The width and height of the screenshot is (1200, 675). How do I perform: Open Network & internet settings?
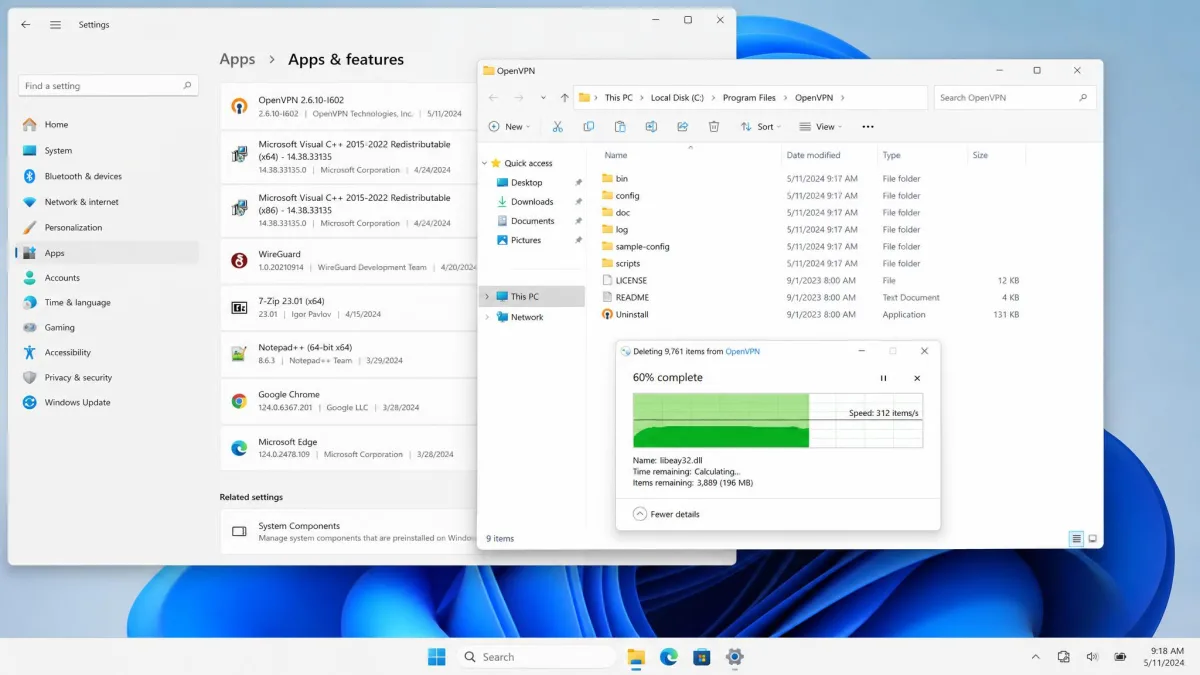point(108,202)
